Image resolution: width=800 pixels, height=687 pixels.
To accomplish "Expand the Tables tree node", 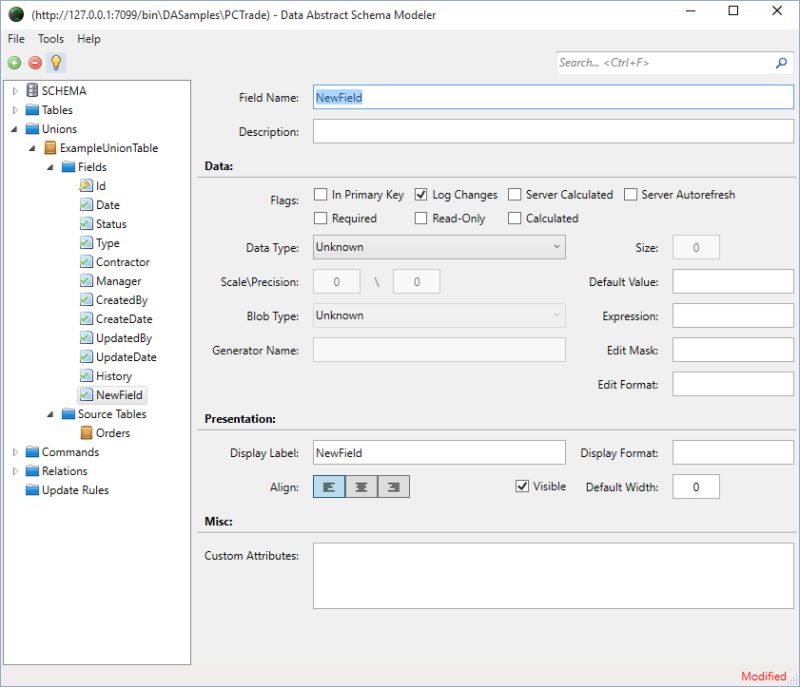I will pos(15,110).
